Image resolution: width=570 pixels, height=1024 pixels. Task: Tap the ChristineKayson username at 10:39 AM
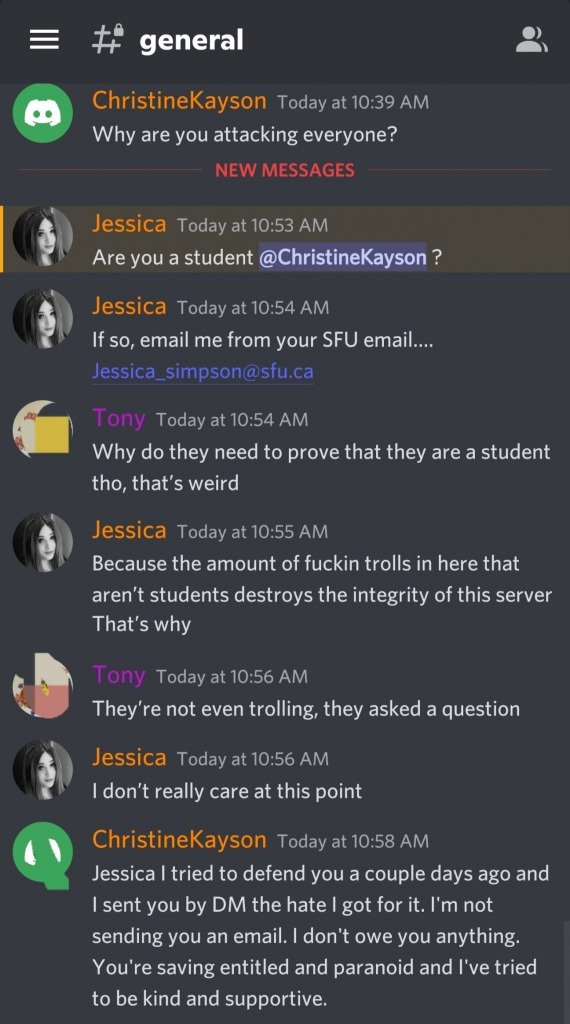(179, 101)
